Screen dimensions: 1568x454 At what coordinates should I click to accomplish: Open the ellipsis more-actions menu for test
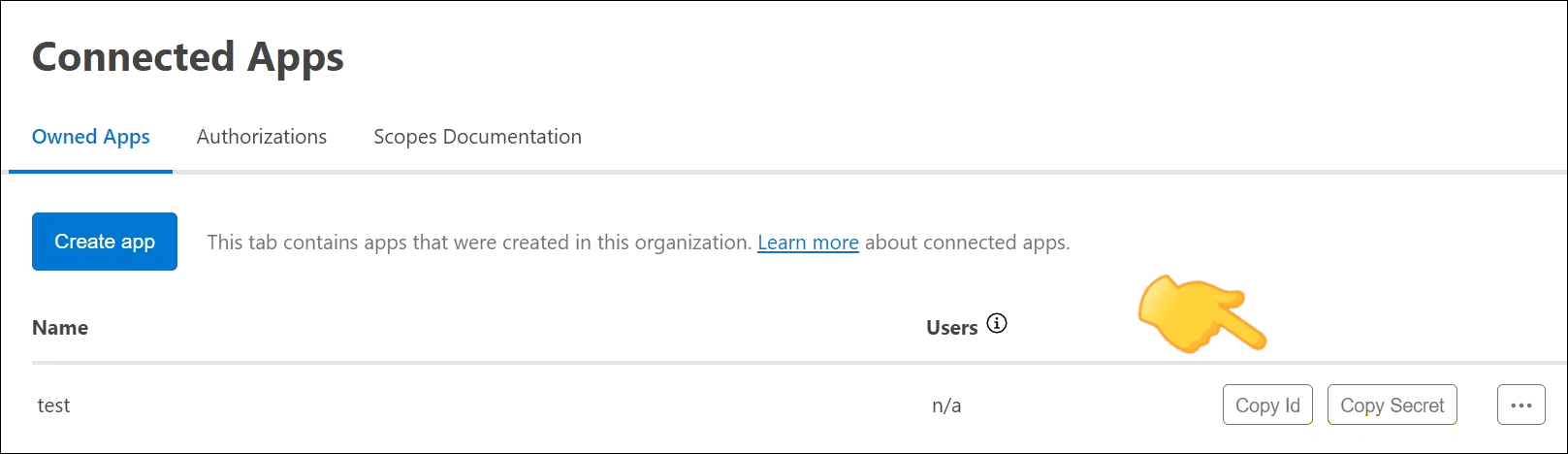(1520, 405)
